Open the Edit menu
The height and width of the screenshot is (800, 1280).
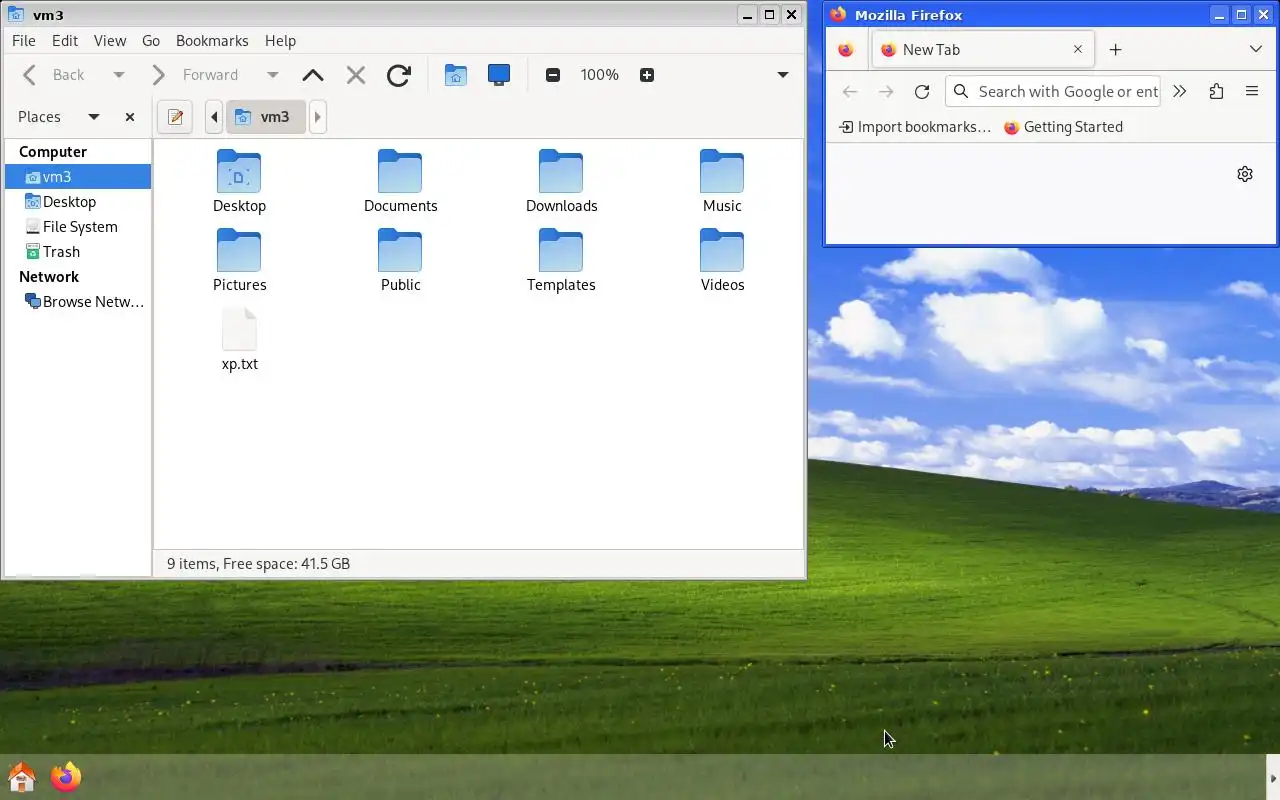[65, 41]
